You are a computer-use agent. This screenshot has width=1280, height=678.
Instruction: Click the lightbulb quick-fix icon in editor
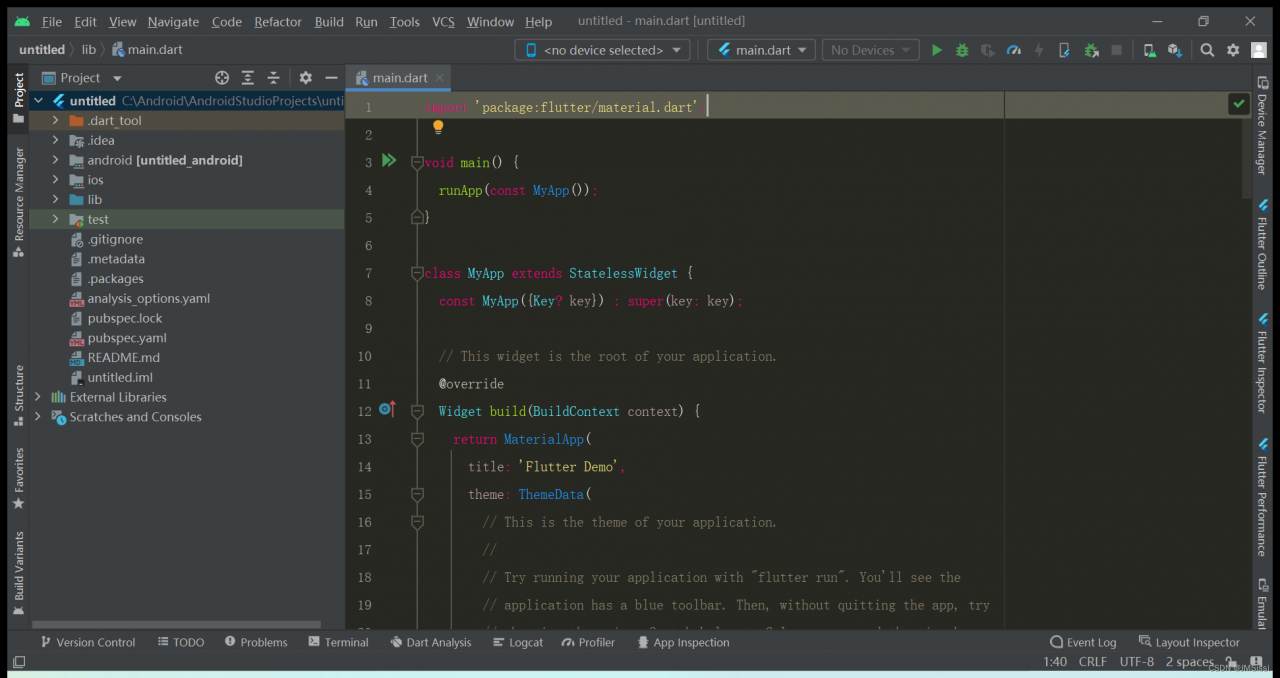pyautogui.click(x=438, y=127)
